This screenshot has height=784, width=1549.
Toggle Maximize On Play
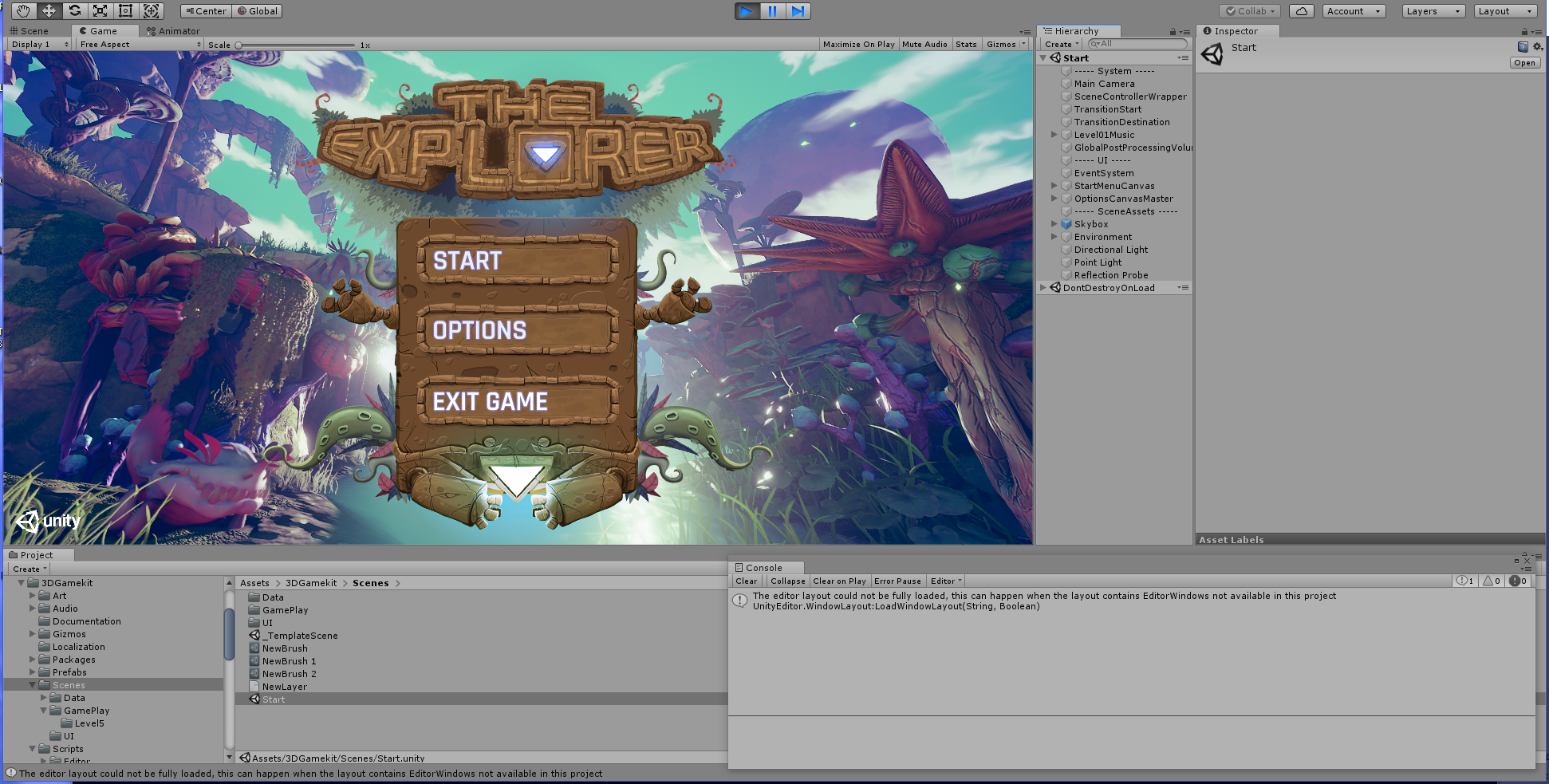click(858, 45)
